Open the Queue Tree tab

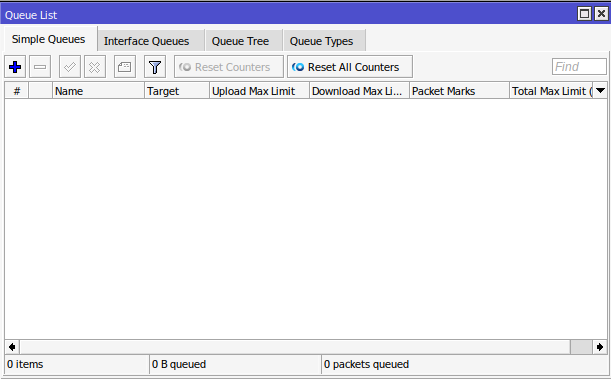(244, 41)
